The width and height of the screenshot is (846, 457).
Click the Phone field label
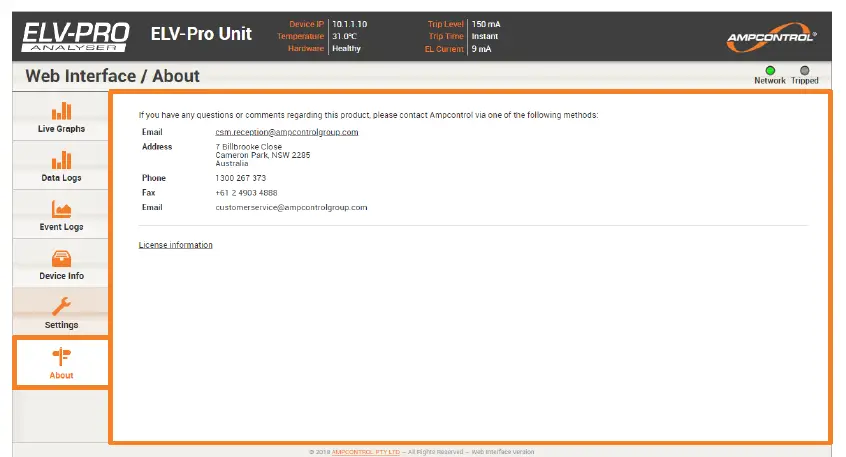(x=154, y=178)
